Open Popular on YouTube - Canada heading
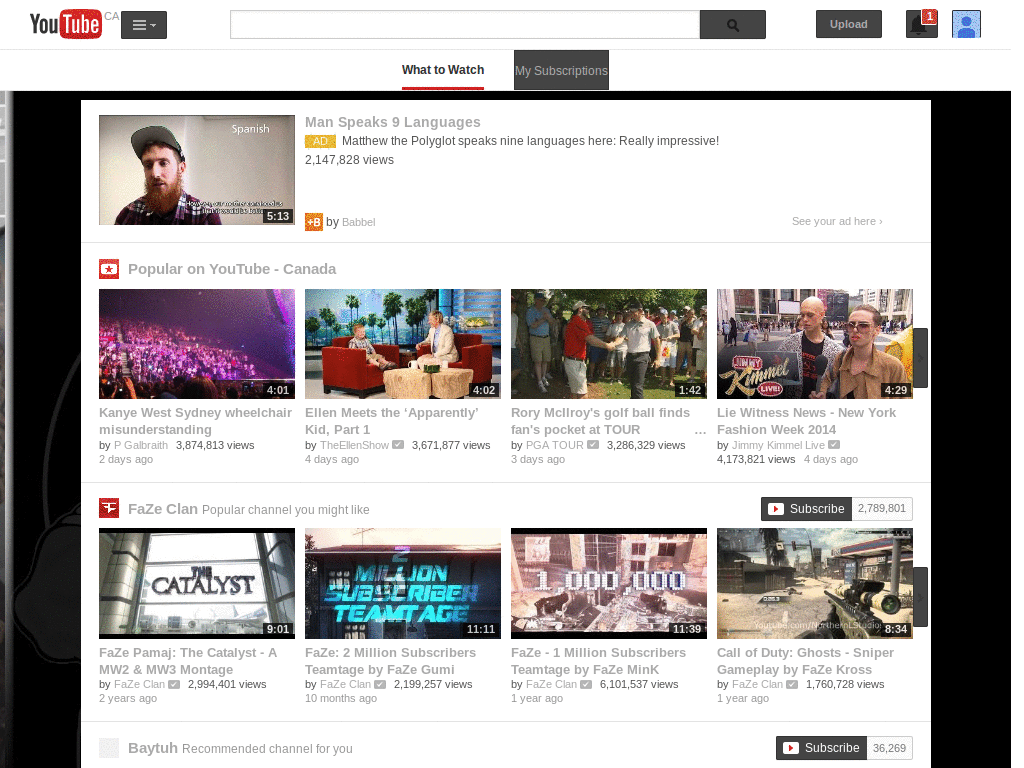 coord(232,269)
